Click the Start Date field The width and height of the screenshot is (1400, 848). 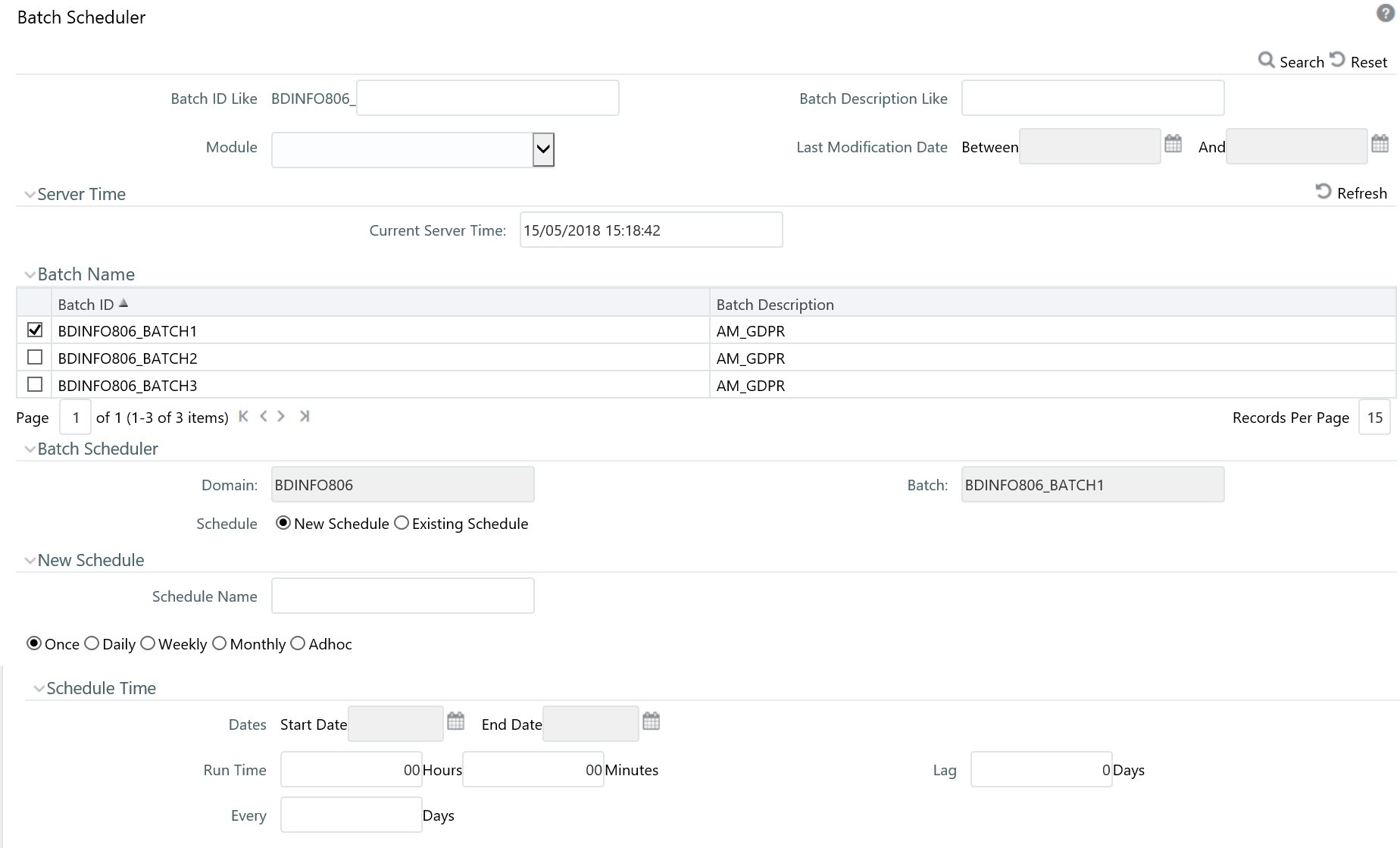tap(395, 724)
